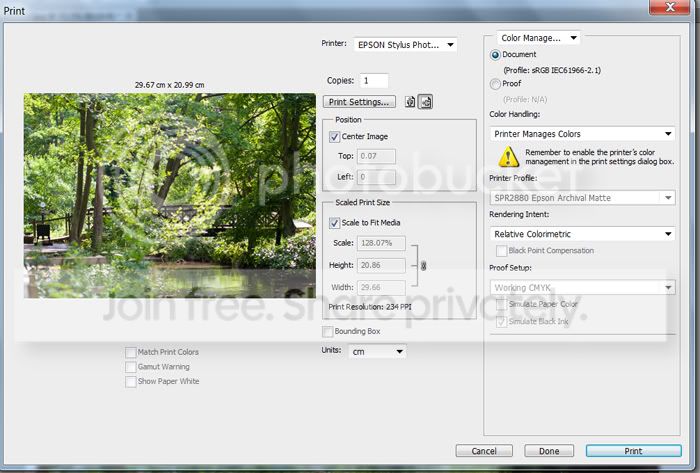Screen dimensions: 700x473
Task: Expand the Color Management dropdown
Action: tap(538, 38)
